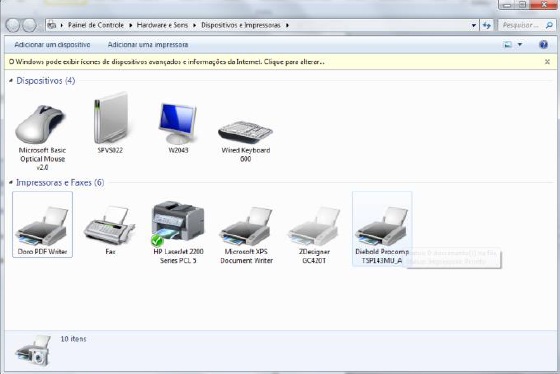
Task: Expand the arrow before Painel de Controle
Action: click(x=61, y=25)
